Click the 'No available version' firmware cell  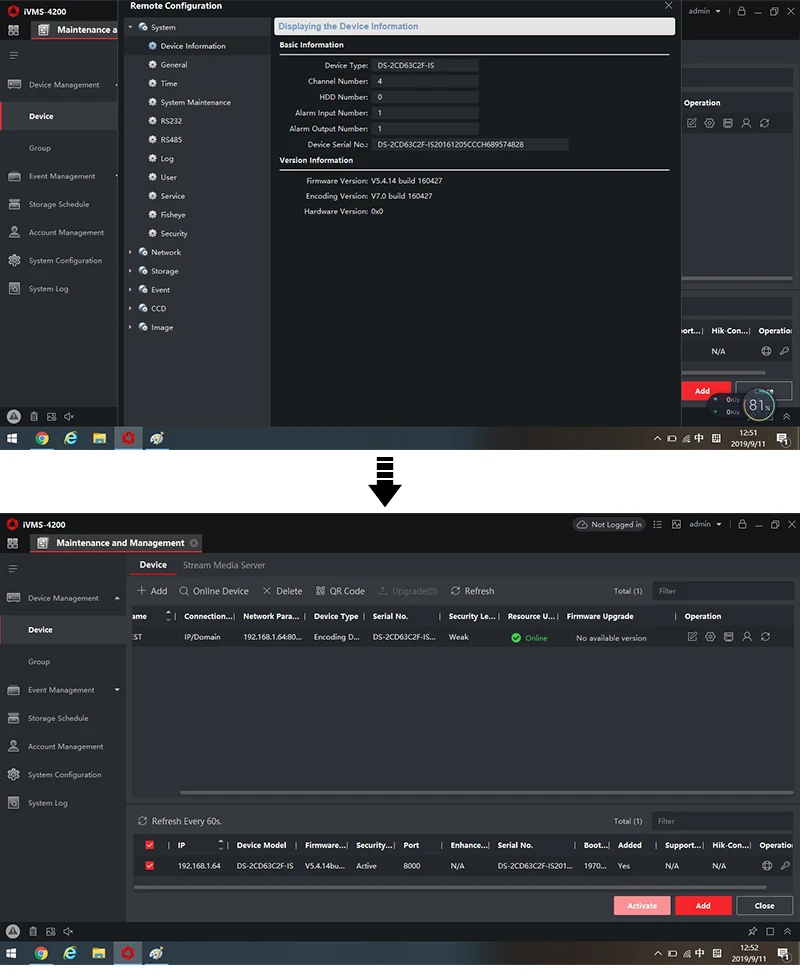611,638
